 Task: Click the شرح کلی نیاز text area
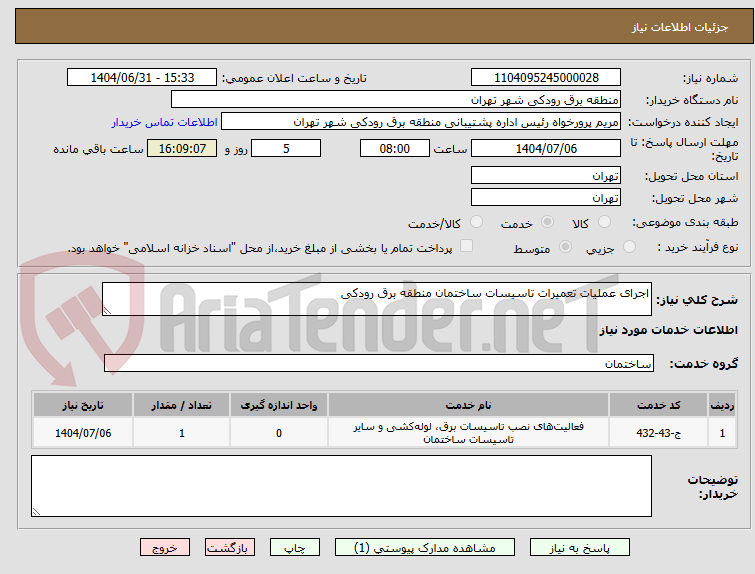click(x=377, y=299)
